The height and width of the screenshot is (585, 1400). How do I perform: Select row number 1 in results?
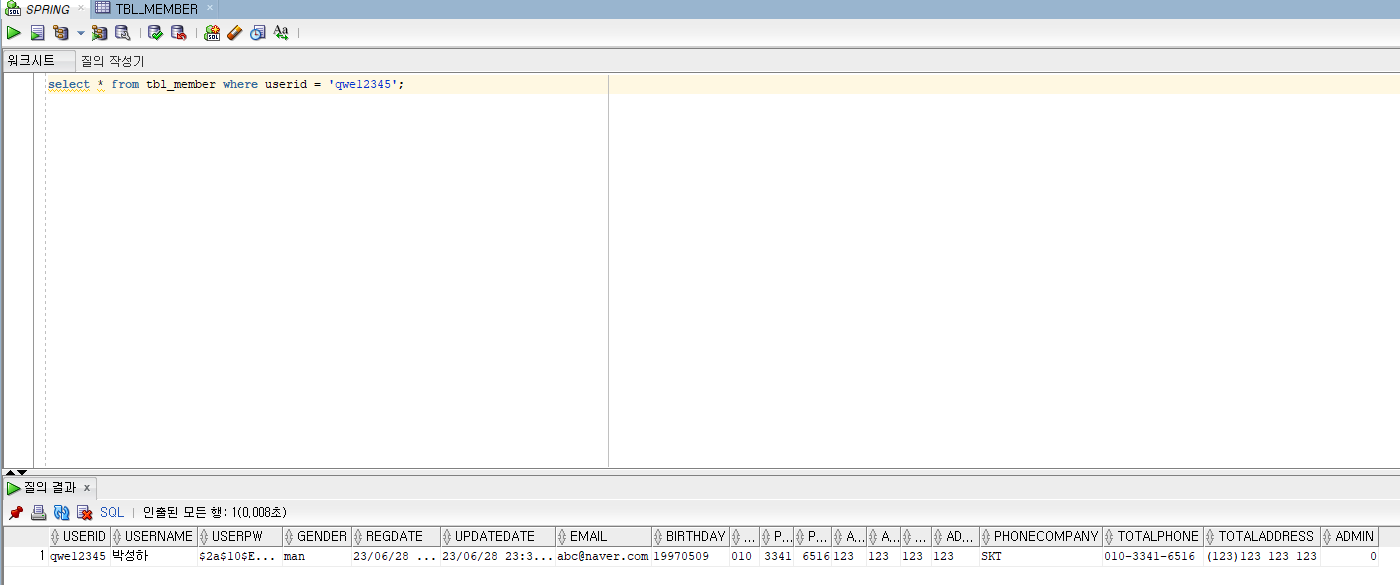point(25,556)
